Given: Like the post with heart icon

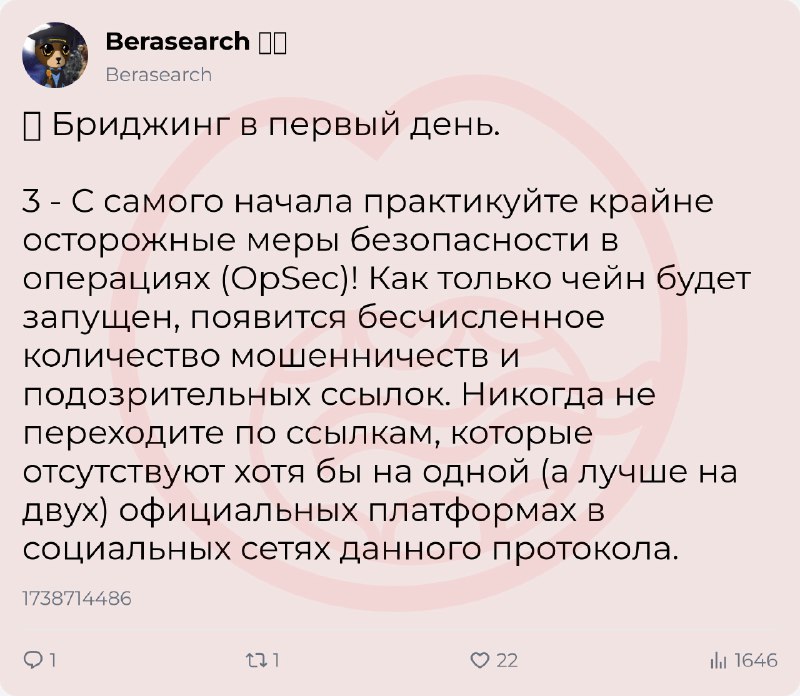Looking at the screenshot, I should coord(480,660).
